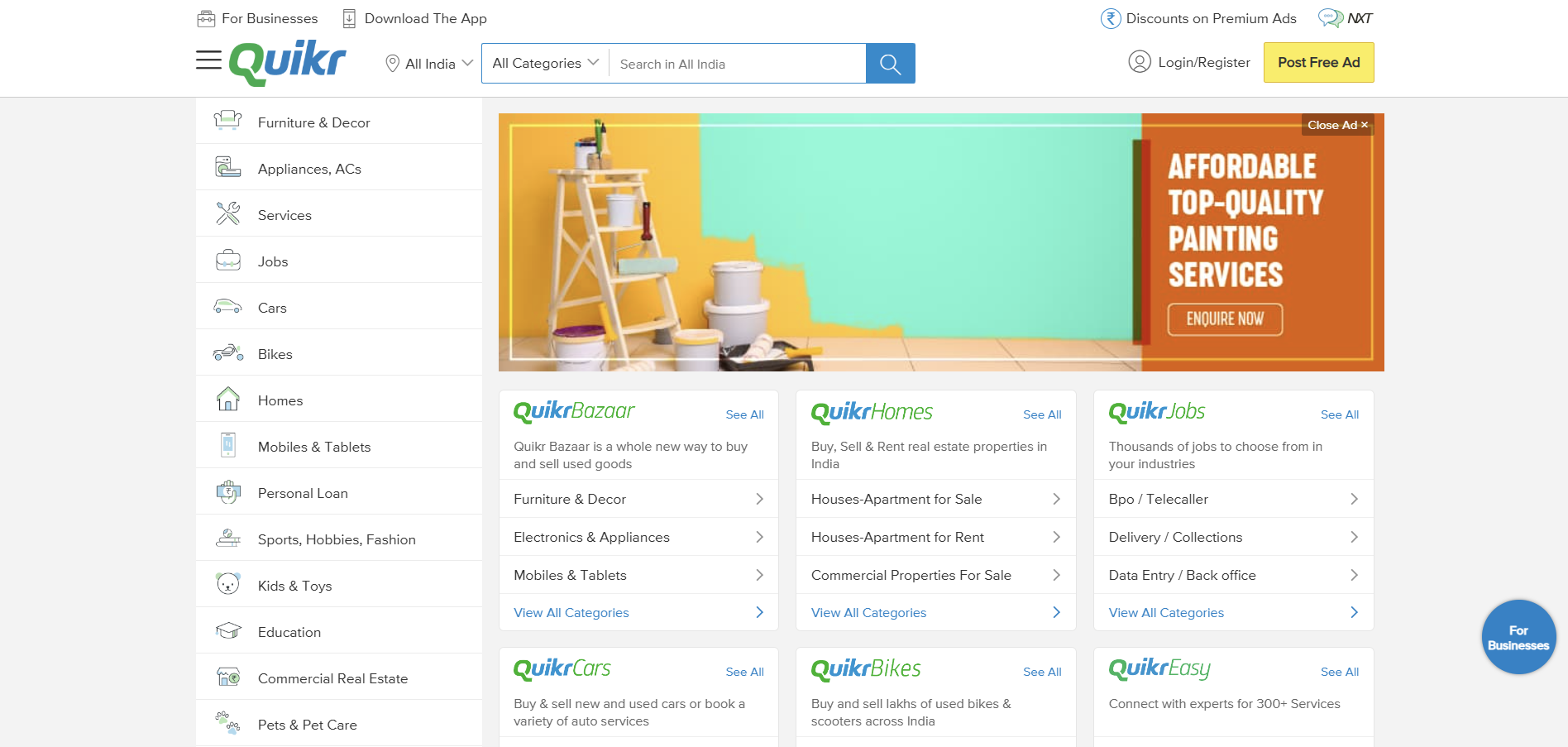Click the ENQUIRE NOW button
The height and width of the screenshot is (747, 1568).
[1225, 319]
